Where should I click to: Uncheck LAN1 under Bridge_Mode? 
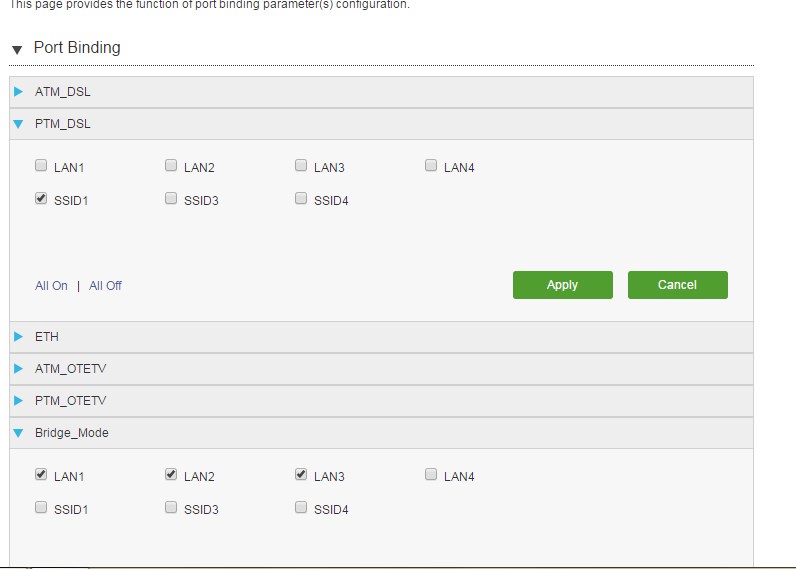point(41,475)
